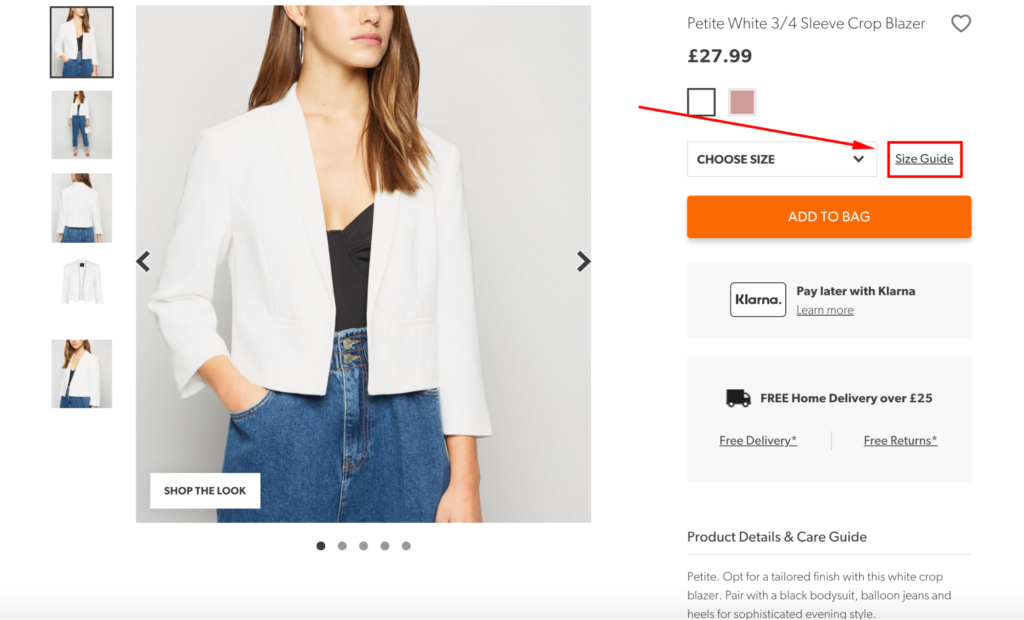Show next product image with right arrow

(x=583, y=261)
